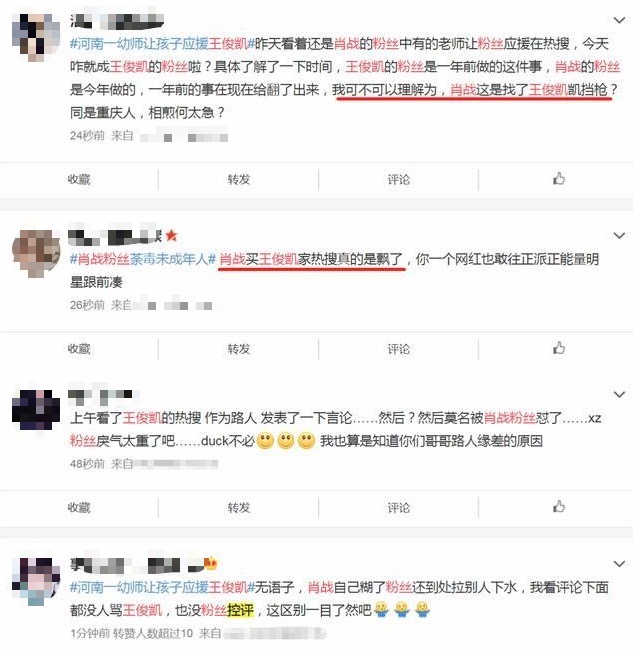The width and height of the screenshot is (633, 651).
Task: Open the first poster's avatar
Action: coord(36,37)
